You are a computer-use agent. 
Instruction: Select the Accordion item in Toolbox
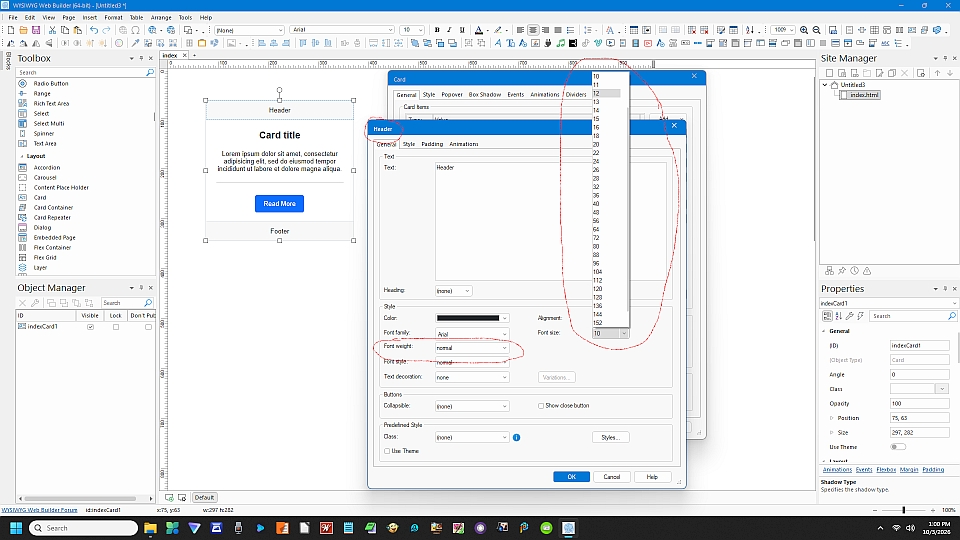47,168
